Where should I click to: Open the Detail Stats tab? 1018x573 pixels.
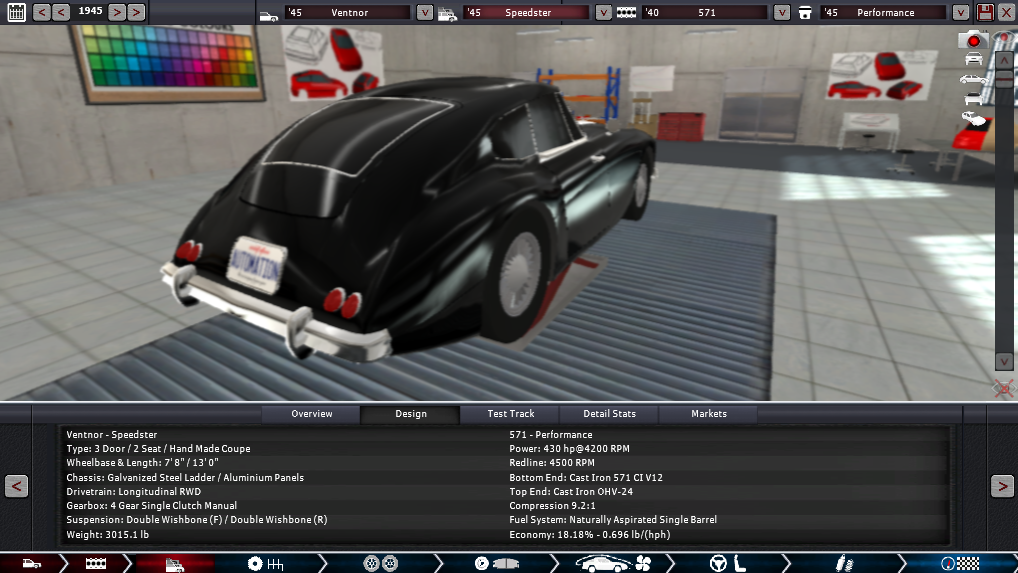click(x=610, y=414)
